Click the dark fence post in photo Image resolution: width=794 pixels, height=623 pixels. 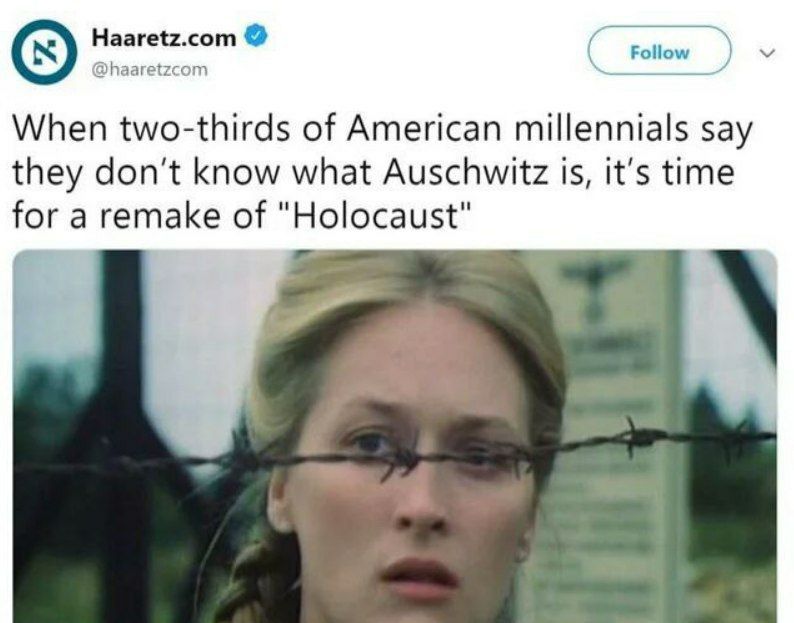pyautogui.click(x=121, y=436)
